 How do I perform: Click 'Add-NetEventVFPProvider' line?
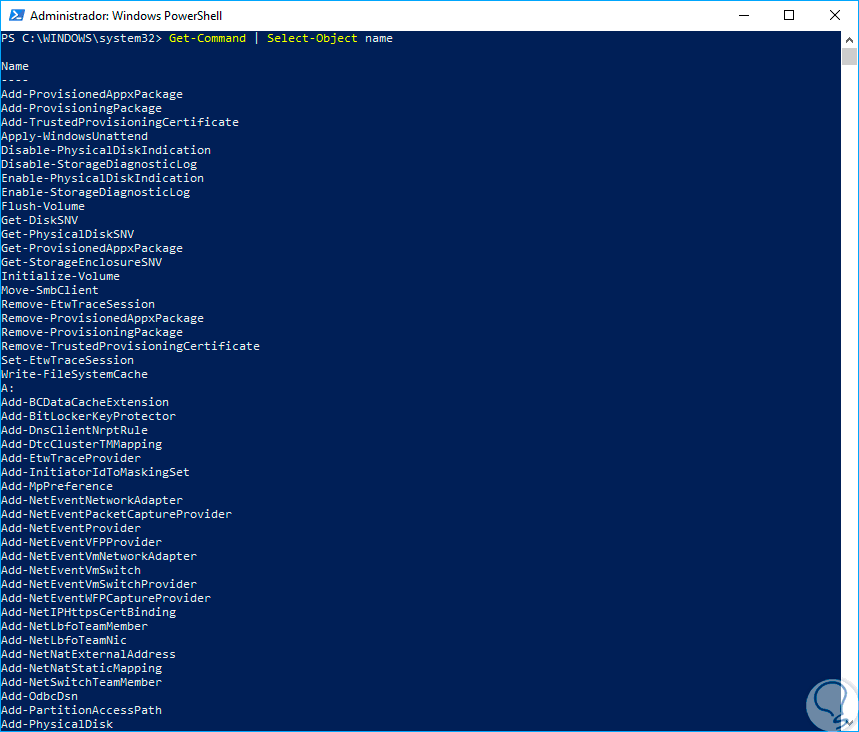click(x=82, y=542)
